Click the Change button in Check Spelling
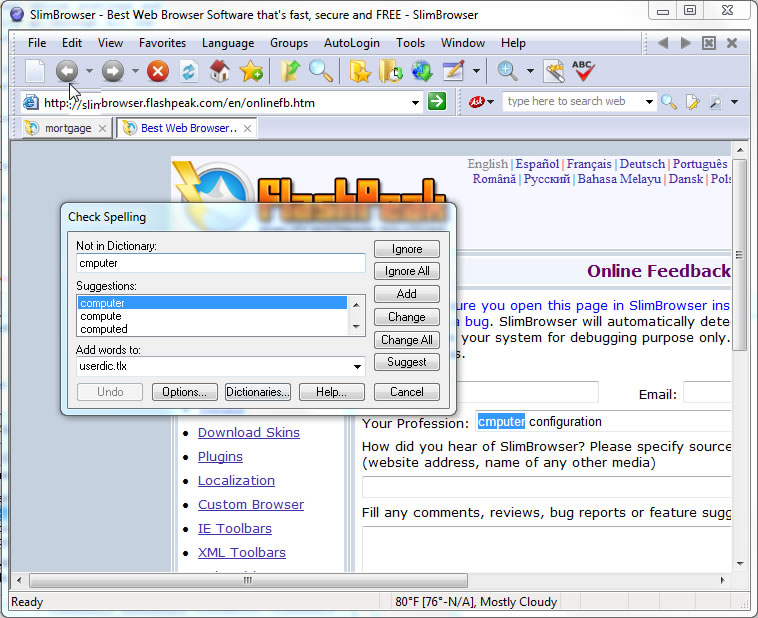The height and width of the screenshot is (618, 758). click(x=407, y=317)
